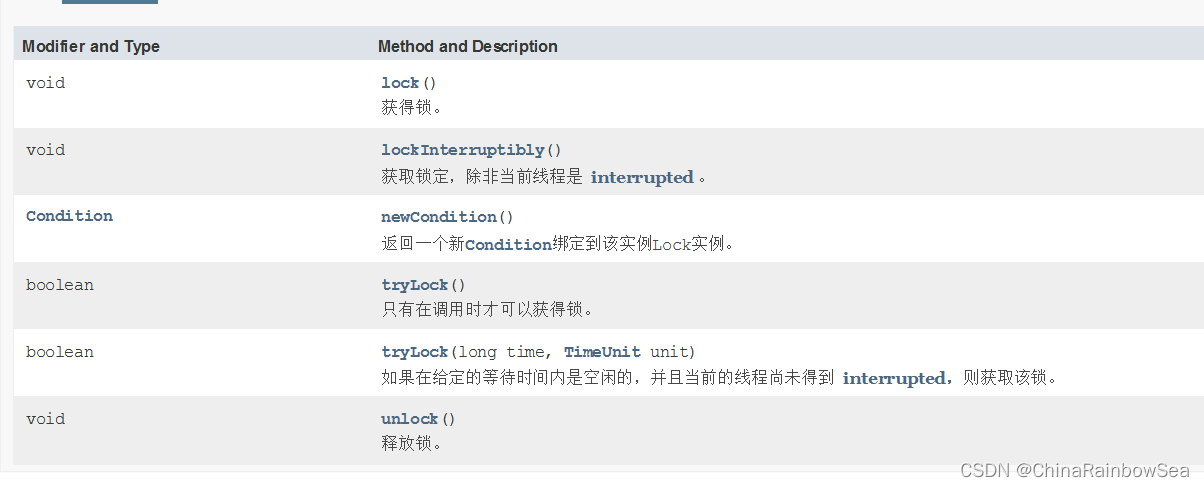Open the lockInterruptibly() method link
The image size is (1204, 487).
pos(463,150)
